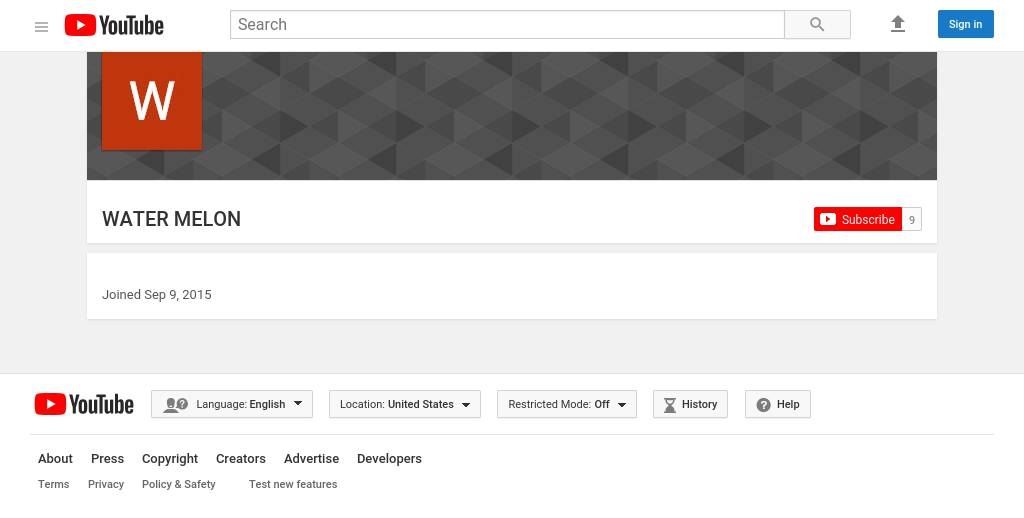Click Test new features link
1024x518 pixels.
[x=293, y=484]
